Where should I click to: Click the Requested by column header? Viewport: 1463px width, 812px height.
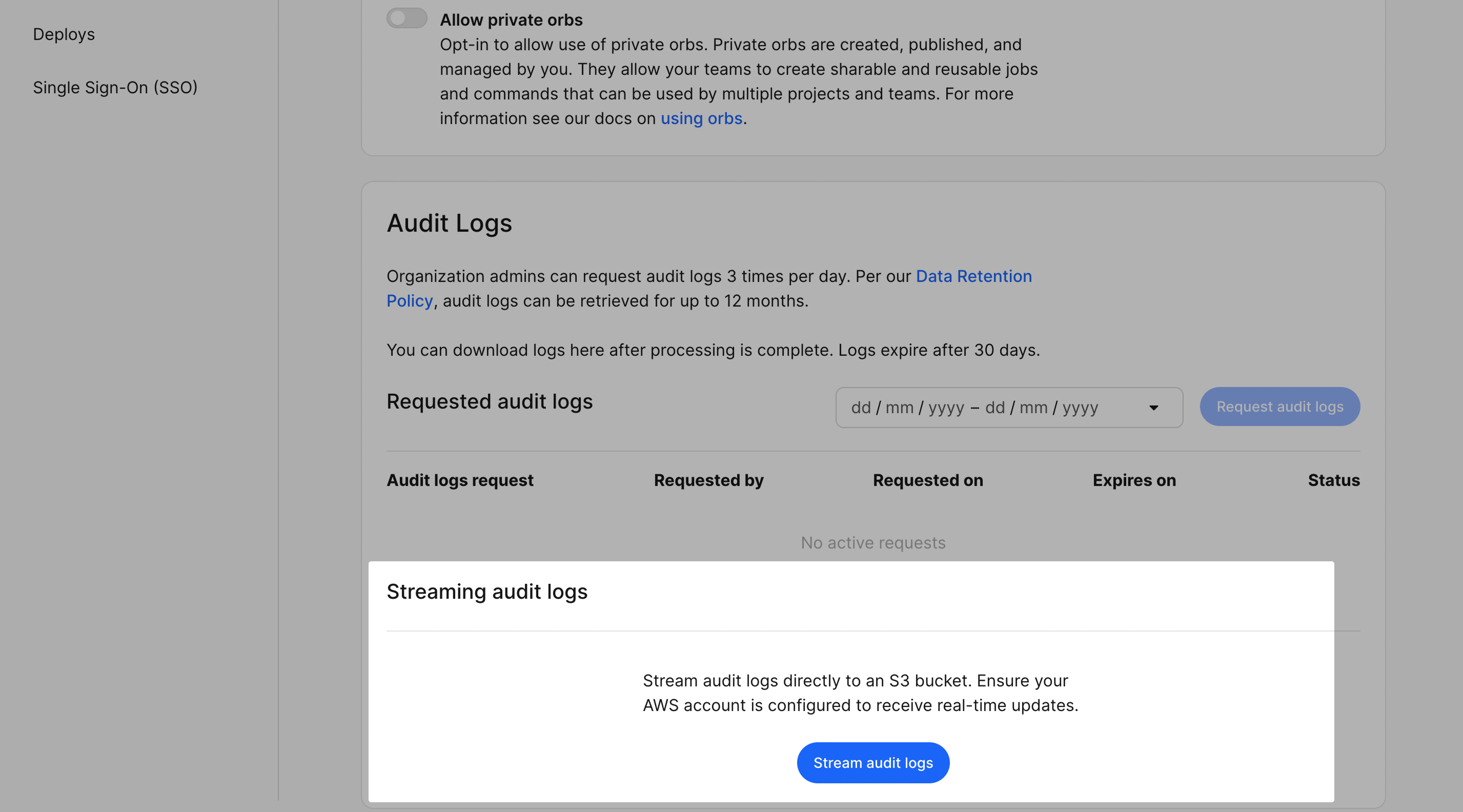pyautogui.click(x=708, y=480)
